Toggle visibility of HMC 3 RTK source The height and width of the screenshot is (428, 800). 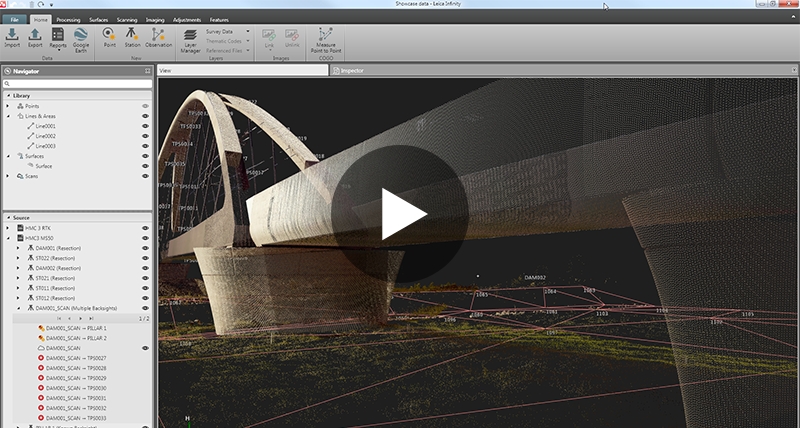145,228
